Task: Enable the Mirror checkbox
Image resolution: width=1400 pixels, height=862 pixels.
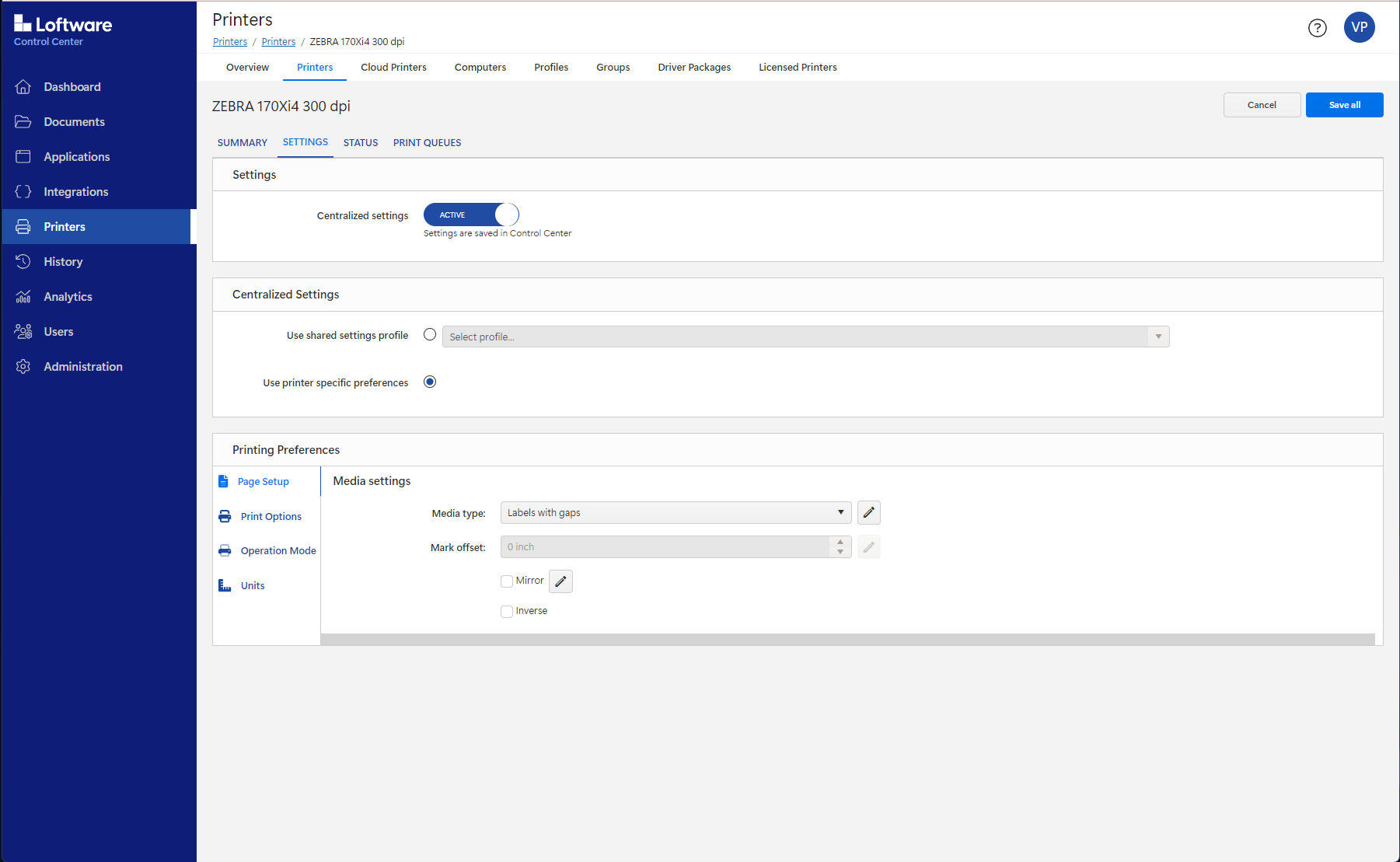Action: pyautogui.click(x=507, y=581)
